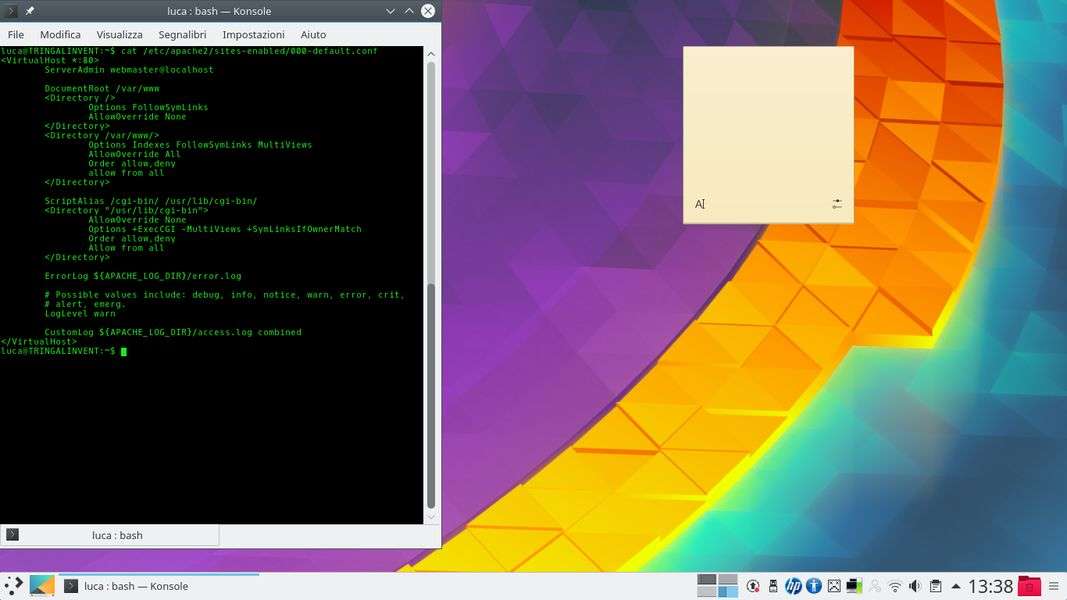Open the Modifica menu
This screenshot has width=1067, height=600.
tap(60, 34)
